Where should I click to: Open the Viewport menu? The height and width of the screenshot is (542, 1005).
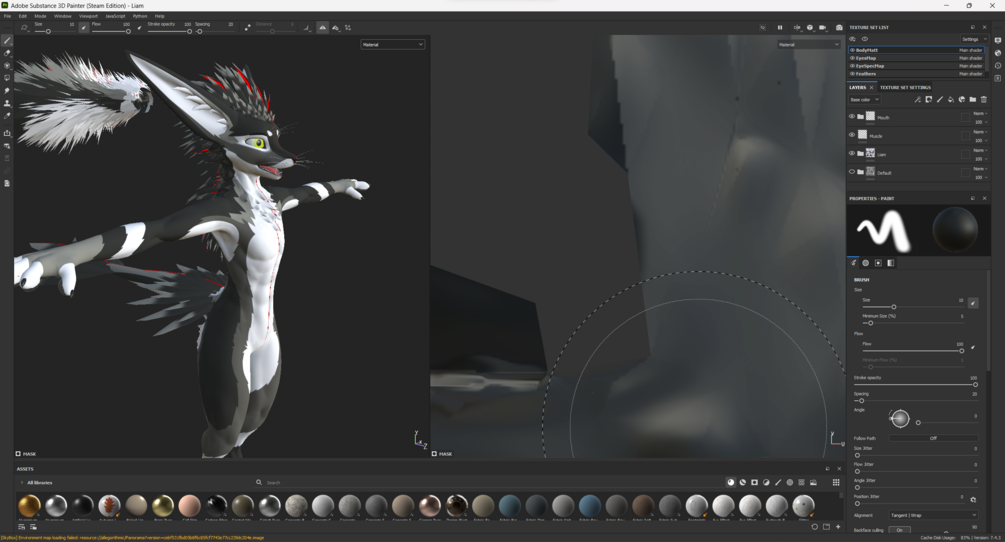coord(88,16)
